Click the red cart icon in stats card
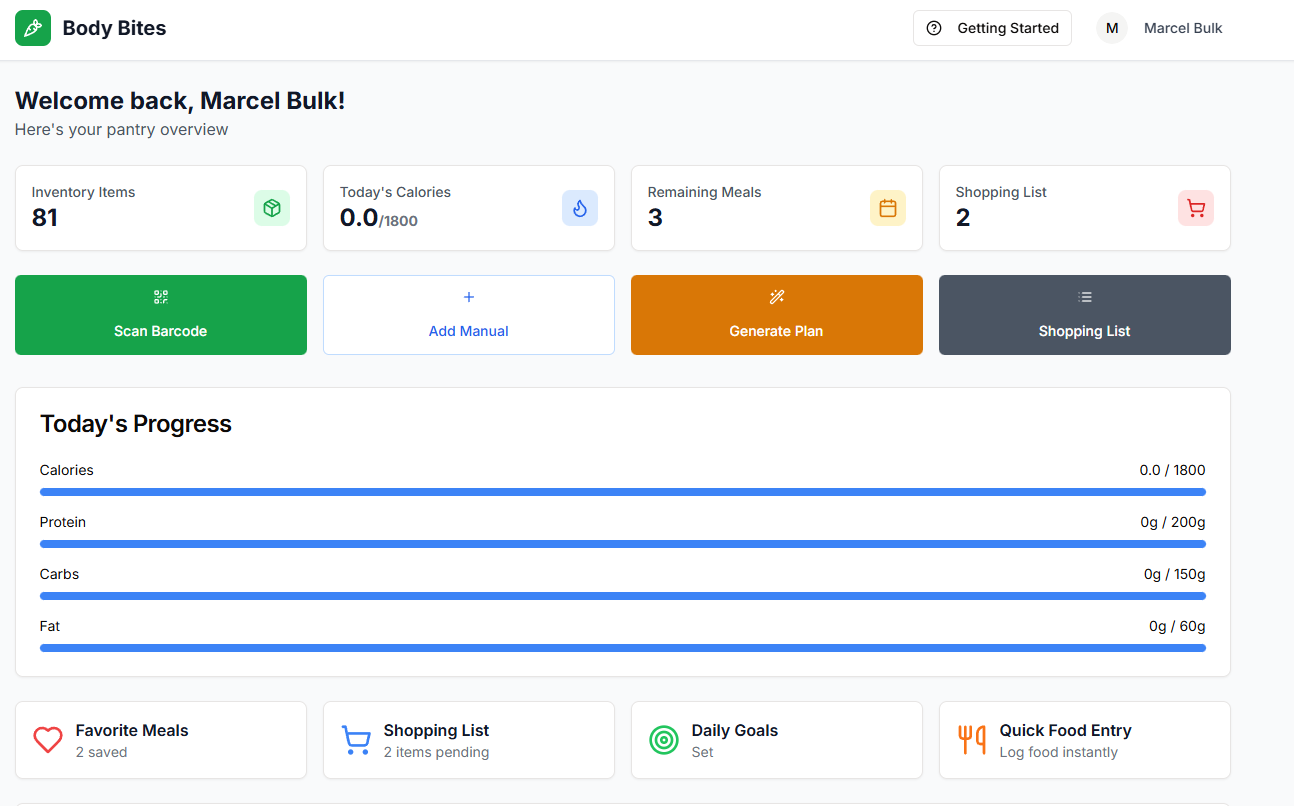Image resolution: width=1294 pixels, height=806 pixels. 1196,208
